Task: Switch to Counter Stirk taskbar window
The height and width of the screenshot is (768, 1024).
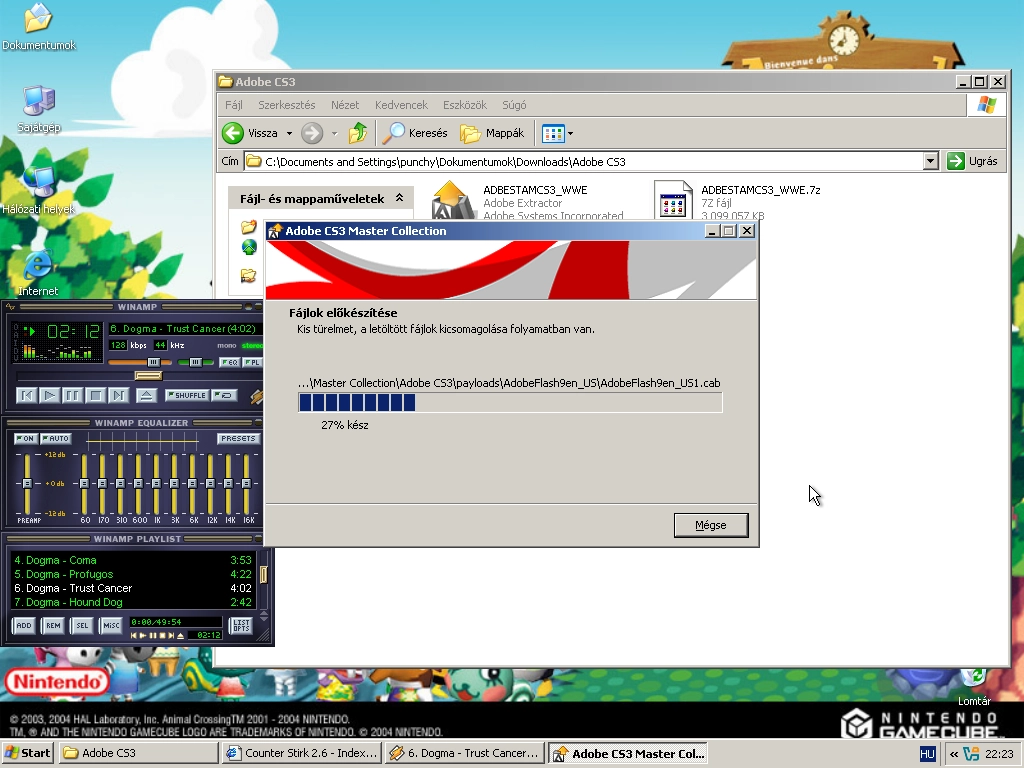Action: pyautogui.click(x=302, y=753)
